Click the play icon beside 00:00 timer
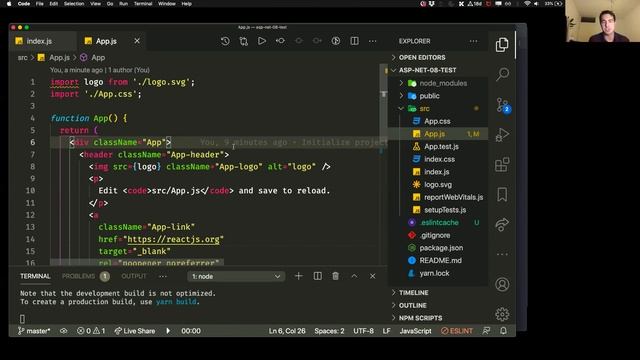Viewport: 640px width, 360px height. click(x=168, y=331)
